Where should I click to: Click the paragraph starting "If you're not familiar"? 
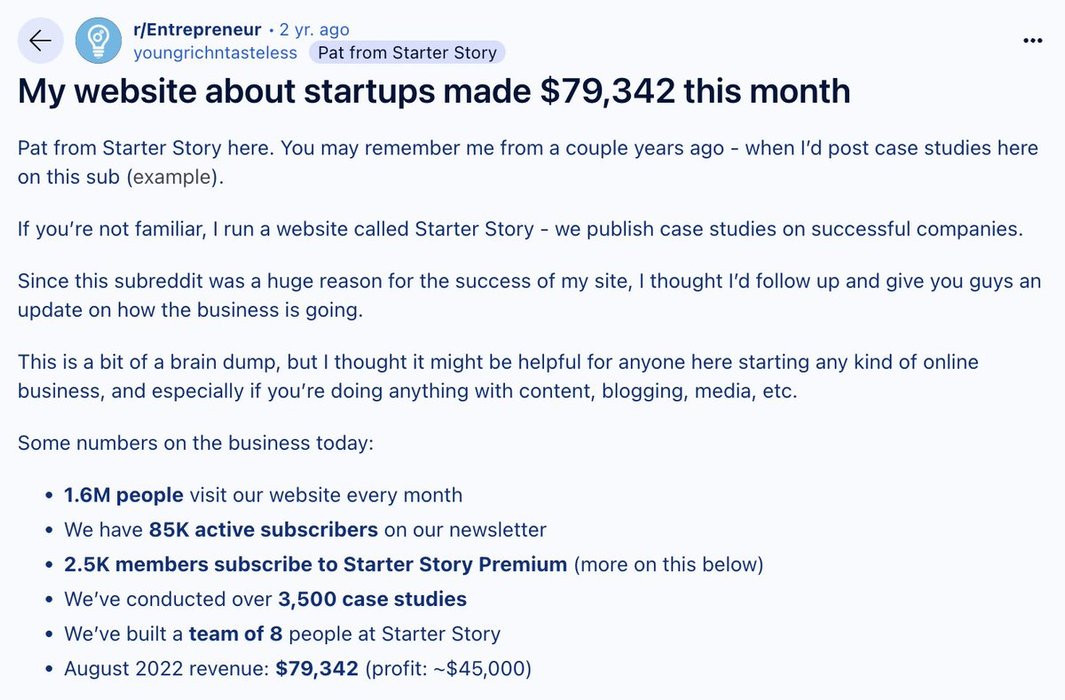click(520, 229)
